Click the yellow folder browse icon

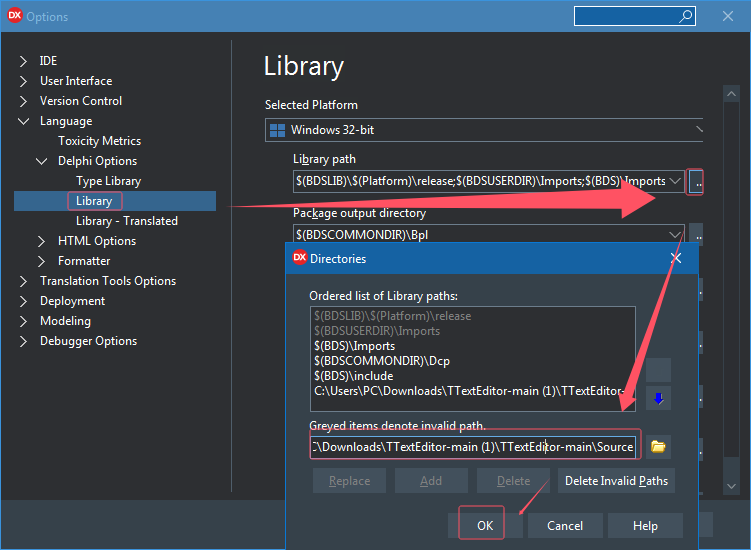coord(658,447)
